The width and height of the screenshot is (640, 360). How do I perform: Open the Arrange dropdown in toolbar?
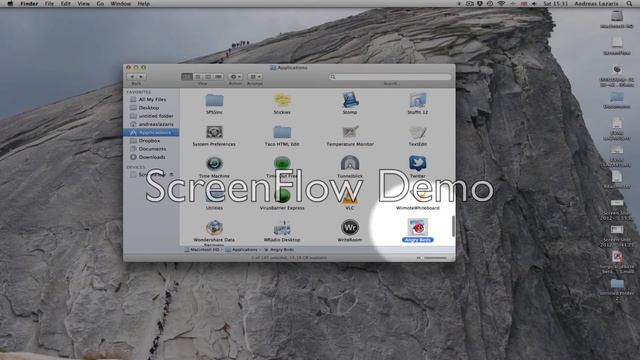pyautogui.click(x=255, y=77)
